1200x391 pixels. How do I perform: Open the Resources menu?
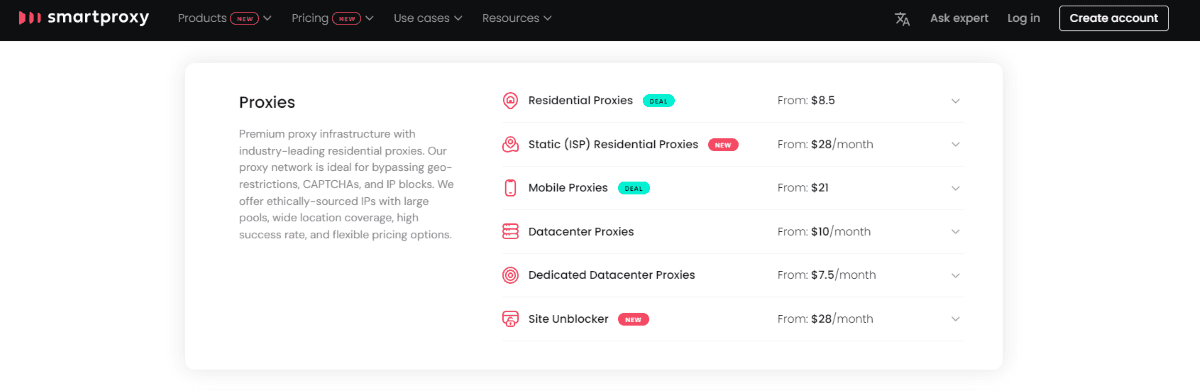tap(517, 18)
